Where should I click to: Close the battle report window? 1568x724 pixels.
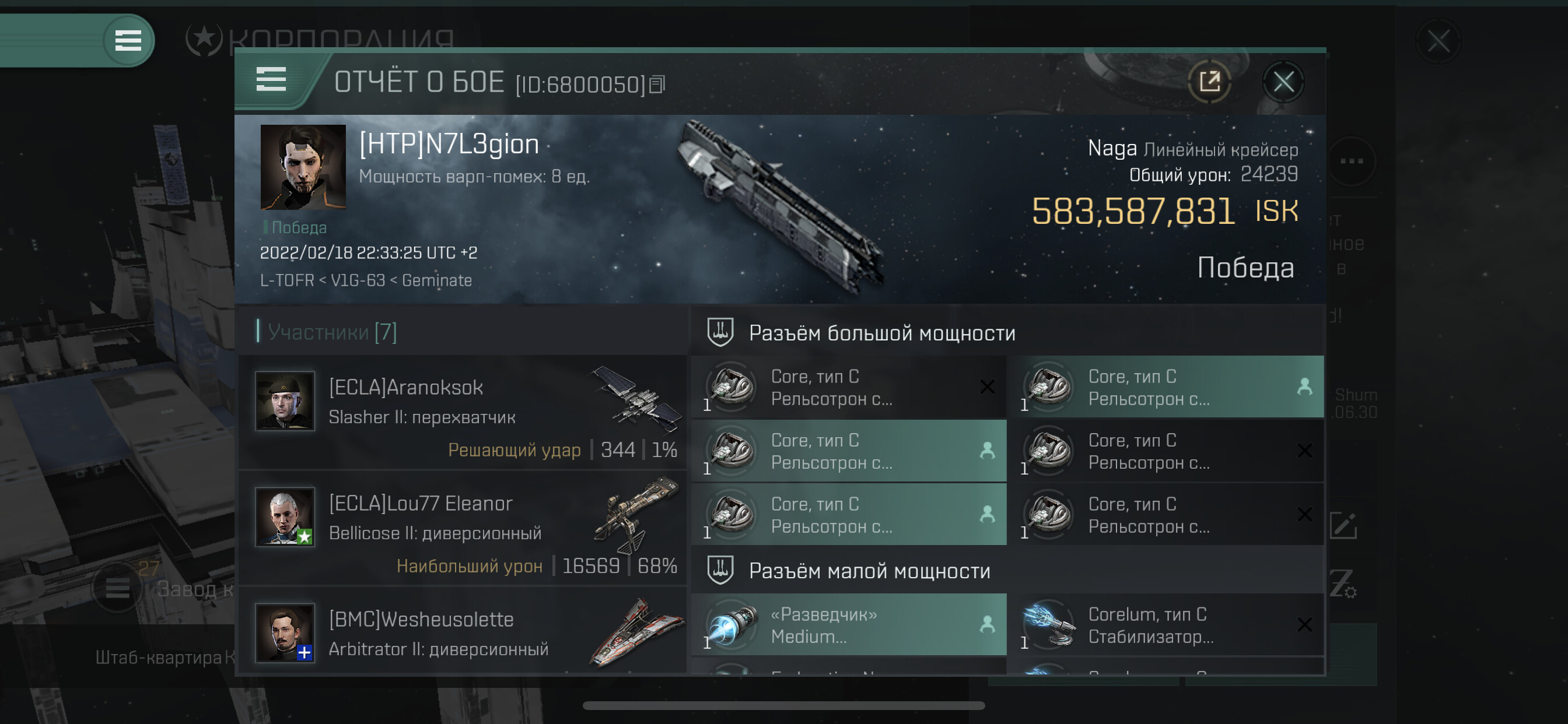point(1283,82)
